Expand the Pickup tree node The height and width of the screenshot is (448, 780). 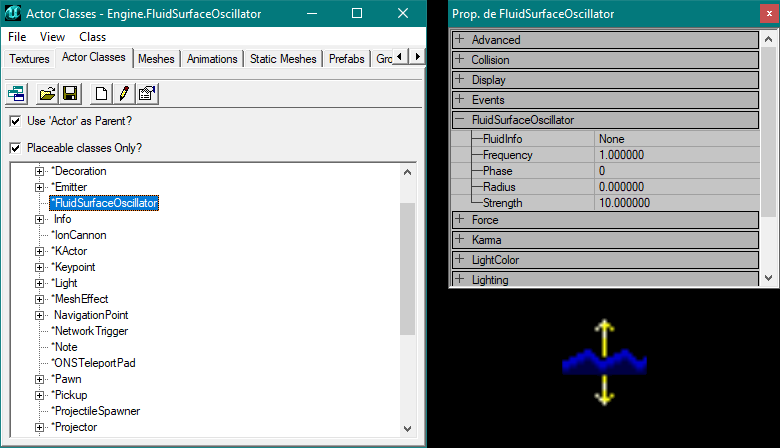(39, 395)
